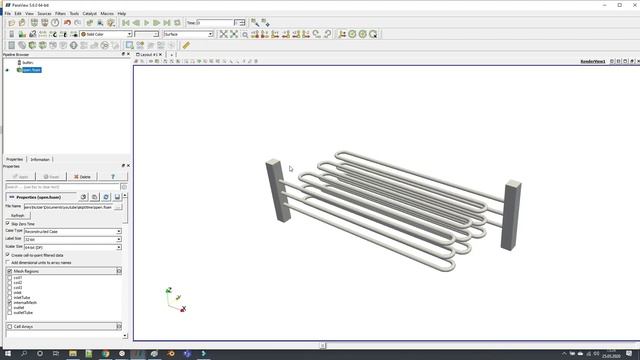This screenshot has height=360, width=640.
Task: Play the animation
Action: (146, 23)
